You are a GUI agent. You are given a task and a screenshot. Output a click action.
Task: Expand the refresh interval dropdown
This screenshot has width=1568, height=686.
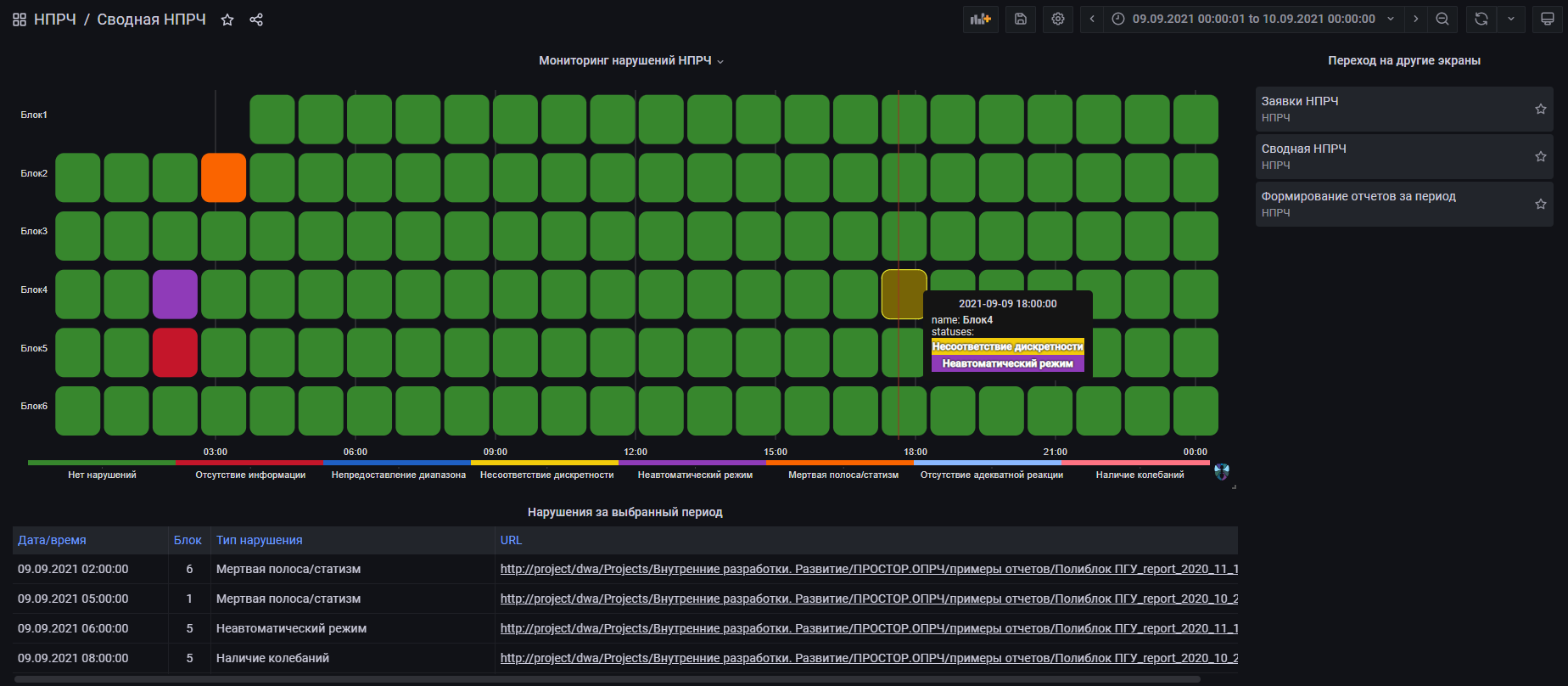[x=1511, y=19]
